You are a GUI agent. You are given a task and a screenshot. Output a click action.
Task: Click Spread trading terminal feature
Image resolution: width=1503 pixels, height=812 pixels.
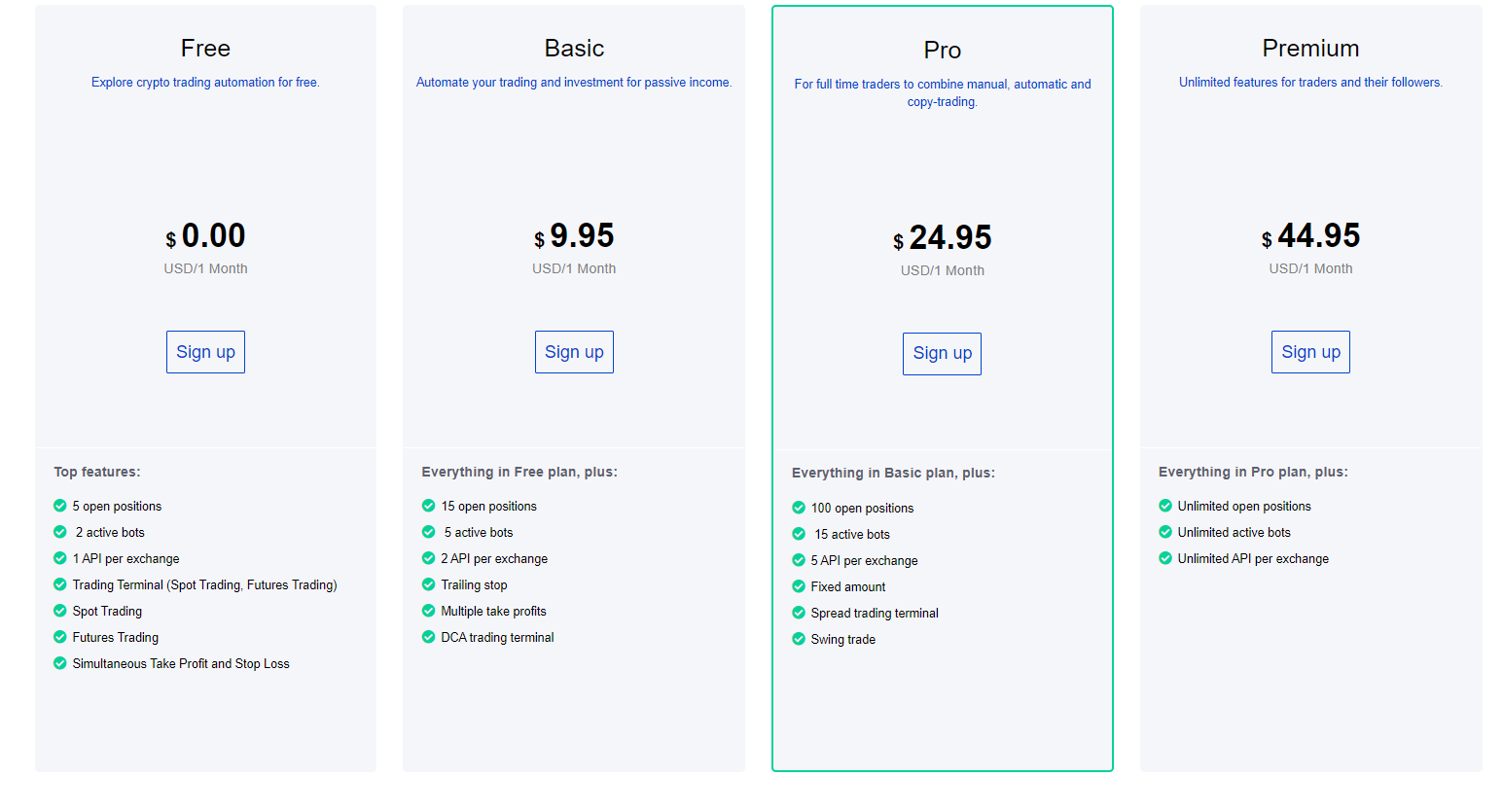[875, 614]
